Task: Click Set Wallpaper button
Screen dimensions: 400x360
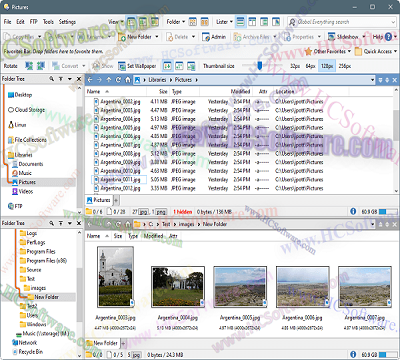Action: pyautogui.click(x=137, y=66)
